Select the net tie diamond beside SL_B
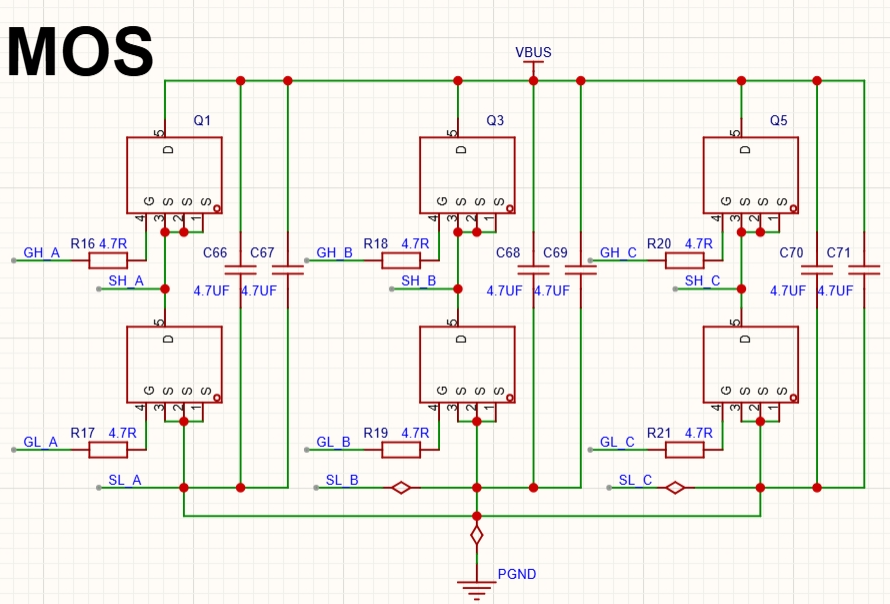The width and height of the screenshot is (890, 604). click(x=401, y=488)
